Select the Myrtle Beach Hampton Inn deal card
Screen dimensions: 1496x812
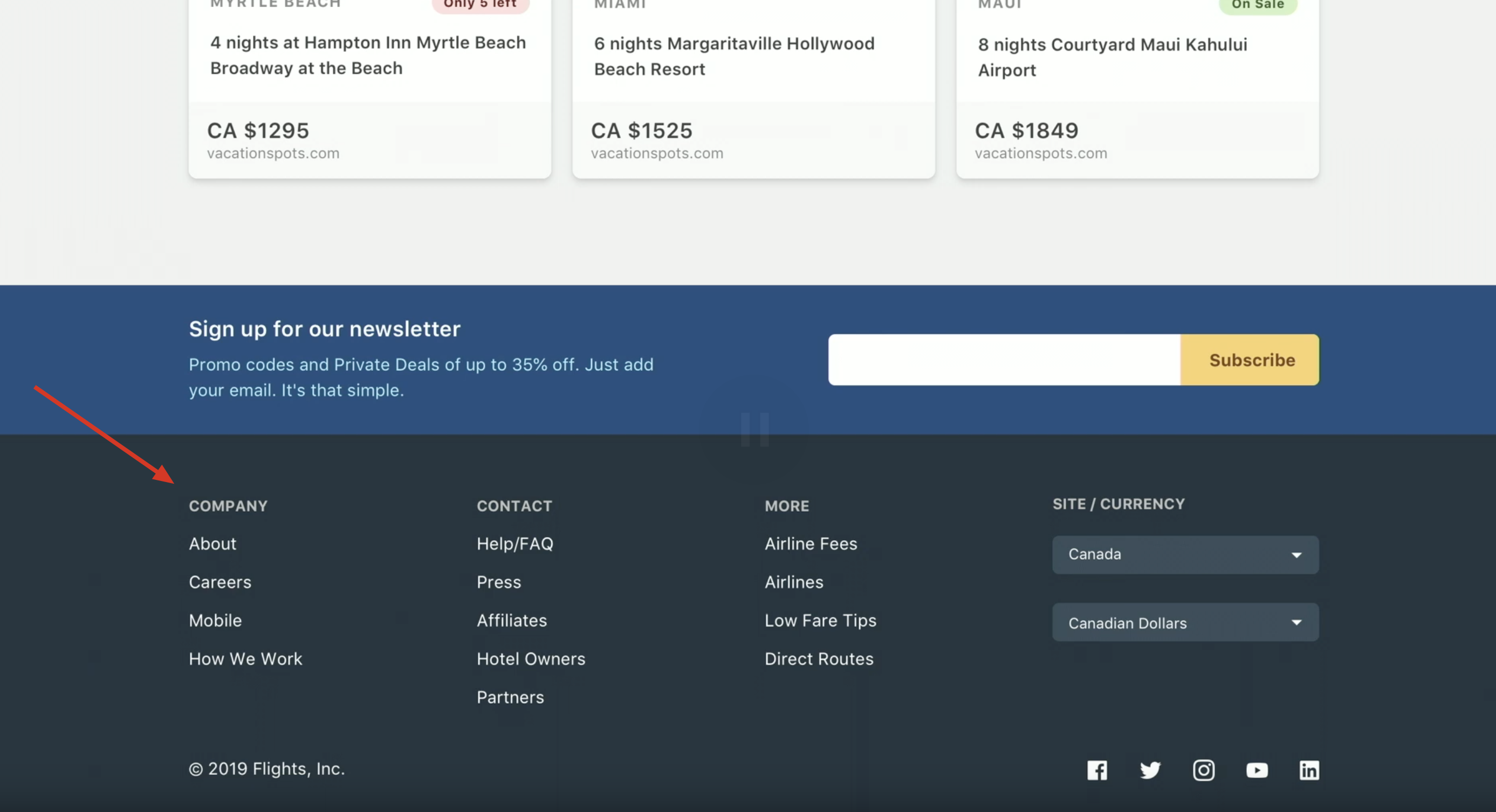[369, 87]
